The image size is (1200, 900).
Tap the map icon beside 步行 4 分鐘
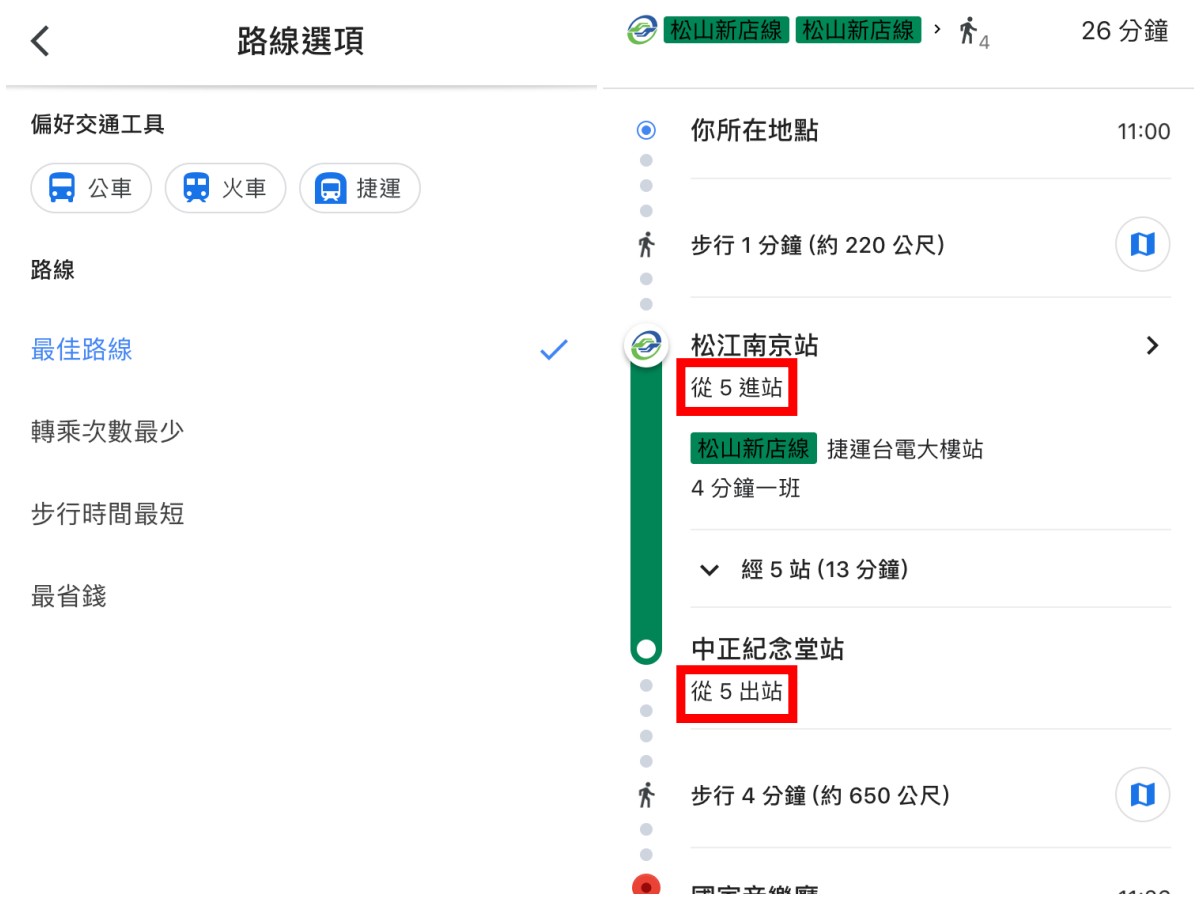[x=1142, y=795]
